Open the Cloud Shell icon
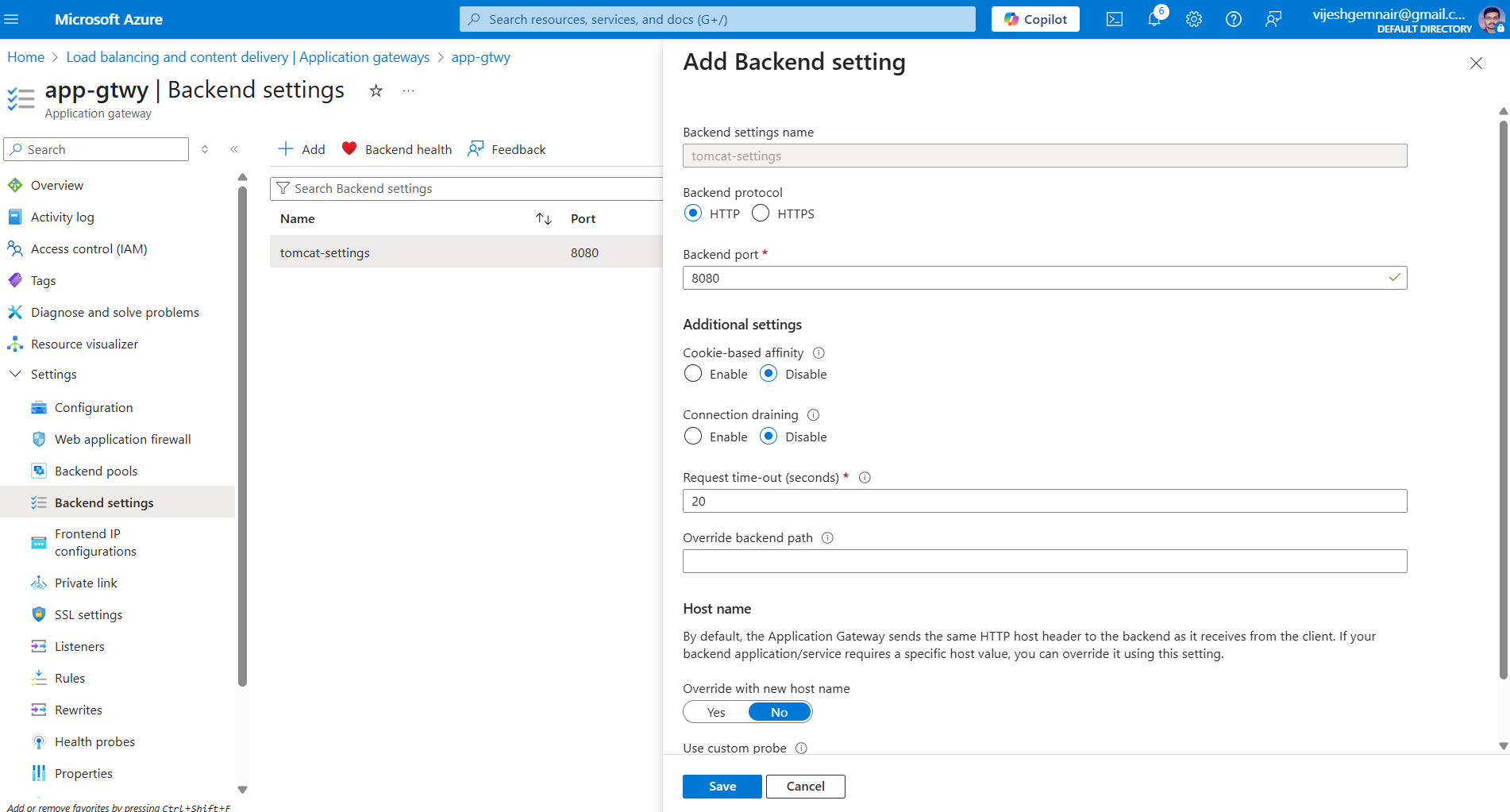The height and width of the screenshot is (812, 1510). (1114, 20)
